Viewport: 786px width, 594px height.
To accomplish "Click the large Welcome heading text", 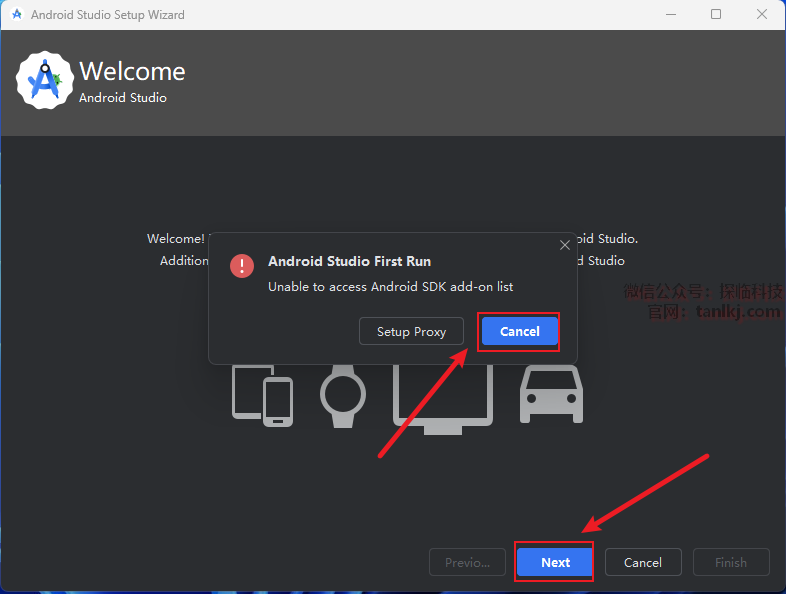I will (x=132, y=72).
